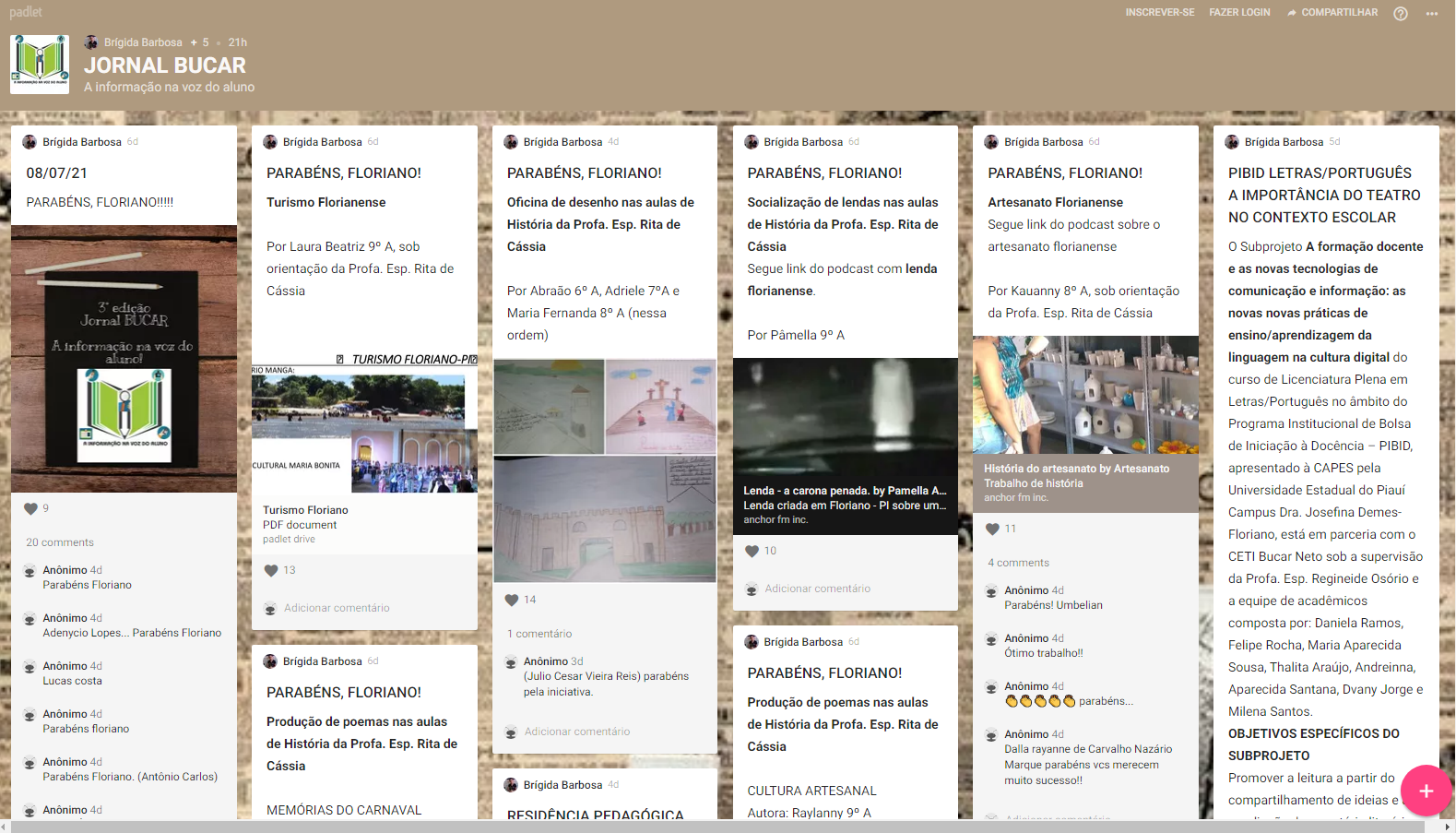Click Anônimo avatar beside Dalla rayanne comment
Screen dimensions: 1456x833
[992, 735]
